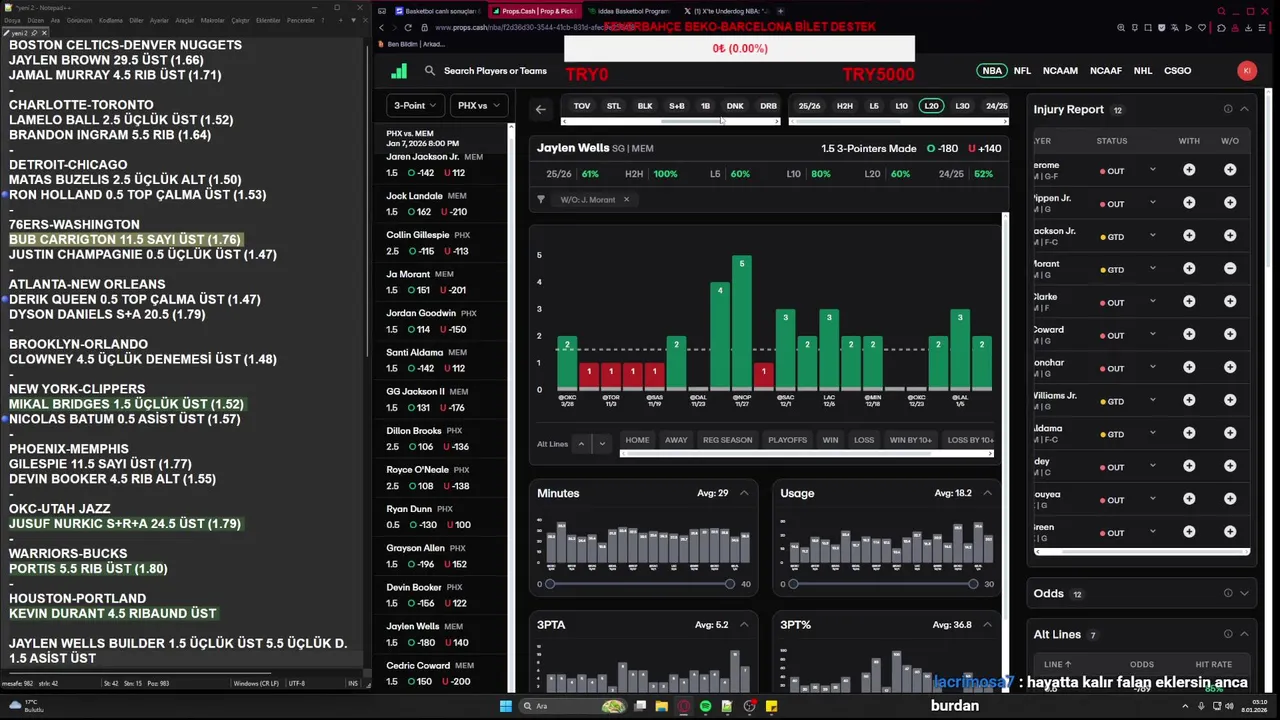Lower the Alt Lines value with down arrow
The width and height of the screenshot is (1280, 720).
pyautogui.click(x=602, y=444)
